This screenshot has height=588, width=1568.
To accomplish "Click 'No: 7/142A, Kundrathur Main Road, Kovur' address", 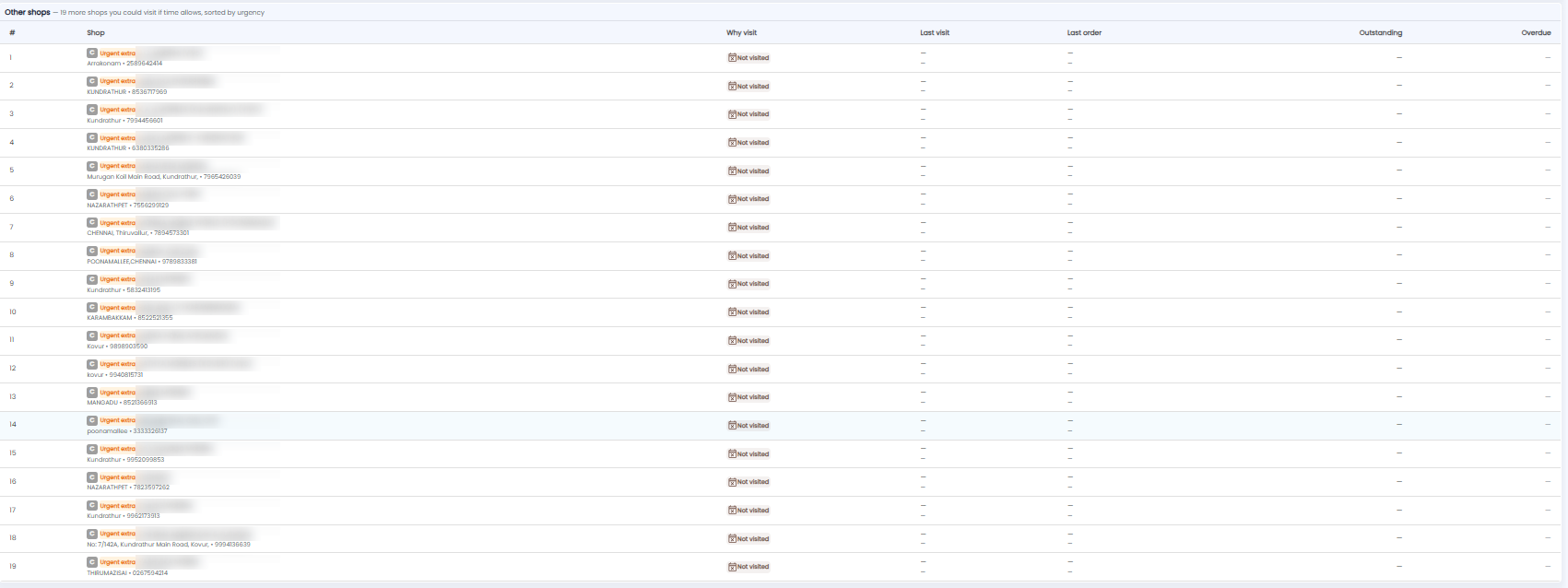I will tap(147, 545).
